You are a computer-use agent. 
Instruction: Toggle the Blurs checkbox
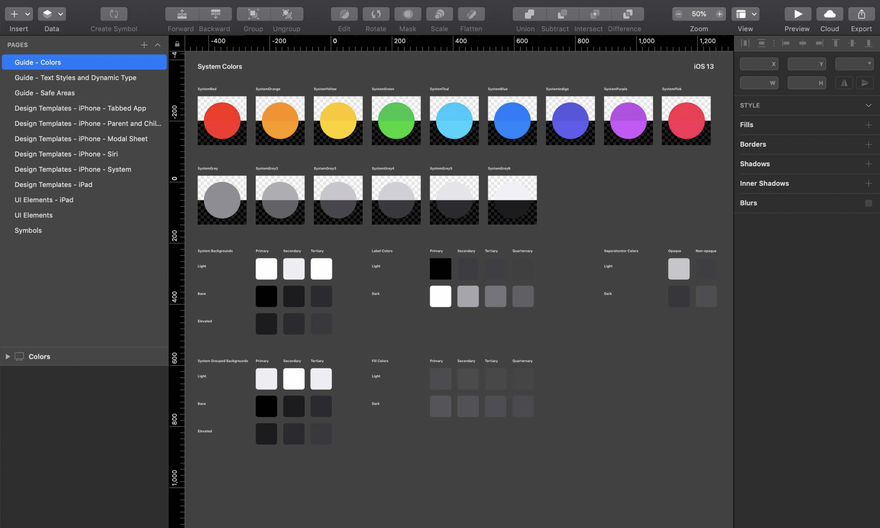[868, 203]
